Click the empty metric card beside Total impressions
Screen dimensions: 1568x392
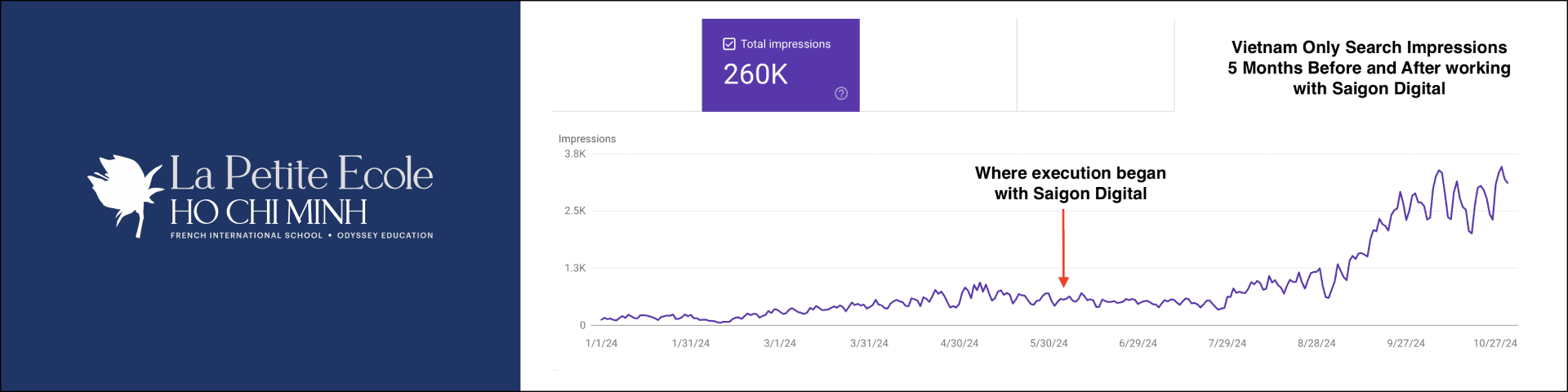(938, 65)
